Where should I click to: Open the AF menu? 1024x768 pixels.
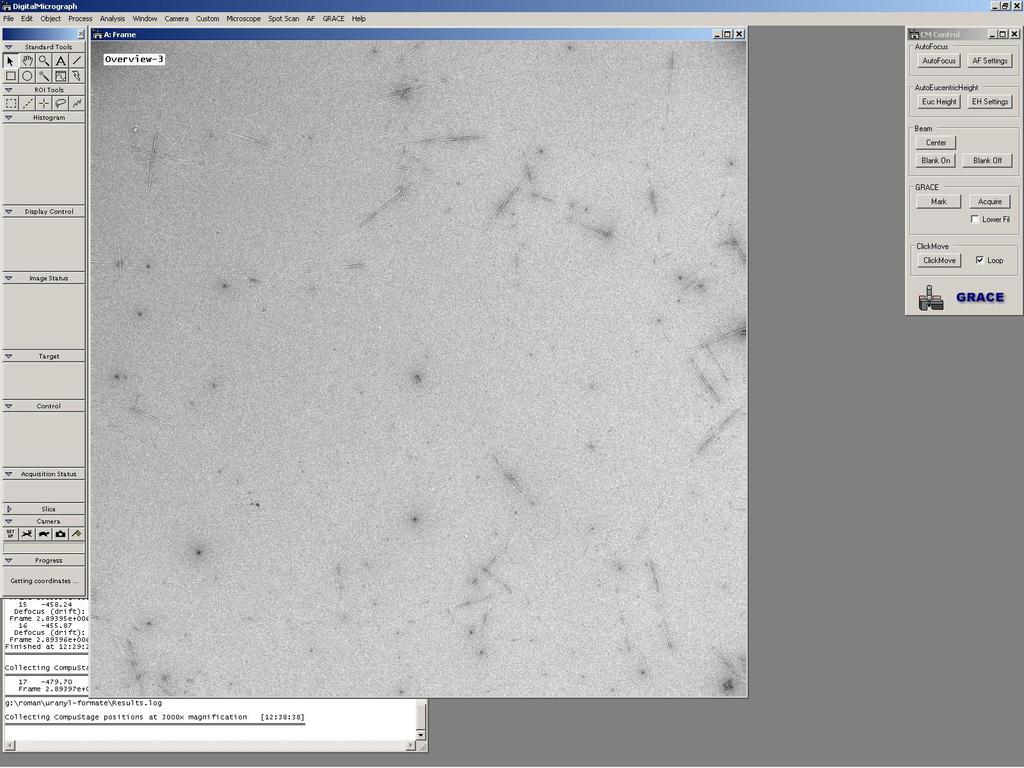311,19
